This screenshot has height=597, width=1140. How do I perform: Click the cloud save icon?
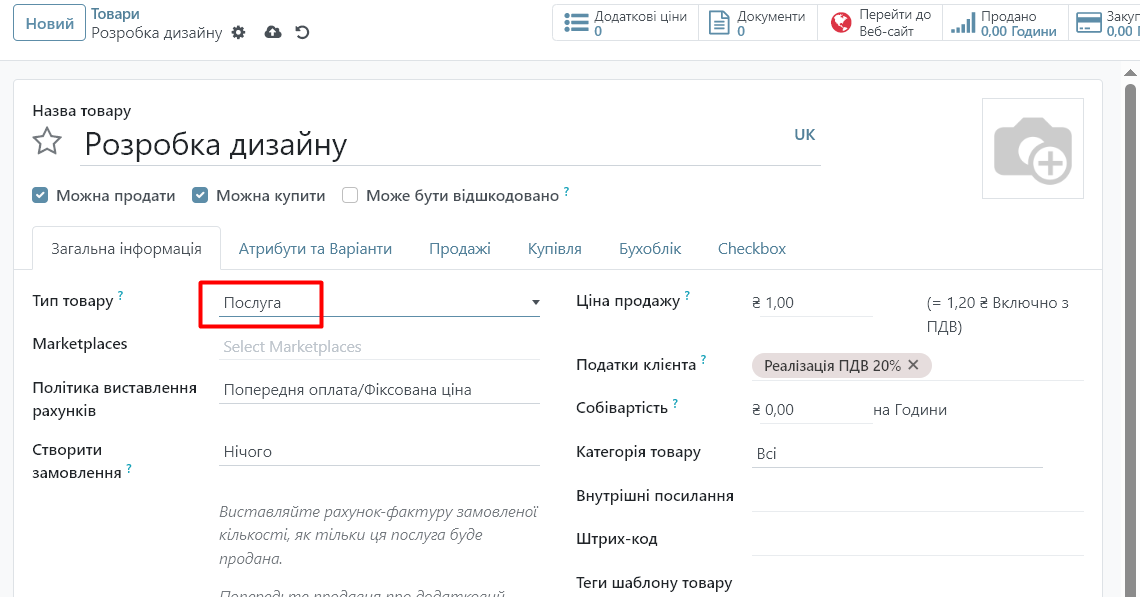[272, 33]
